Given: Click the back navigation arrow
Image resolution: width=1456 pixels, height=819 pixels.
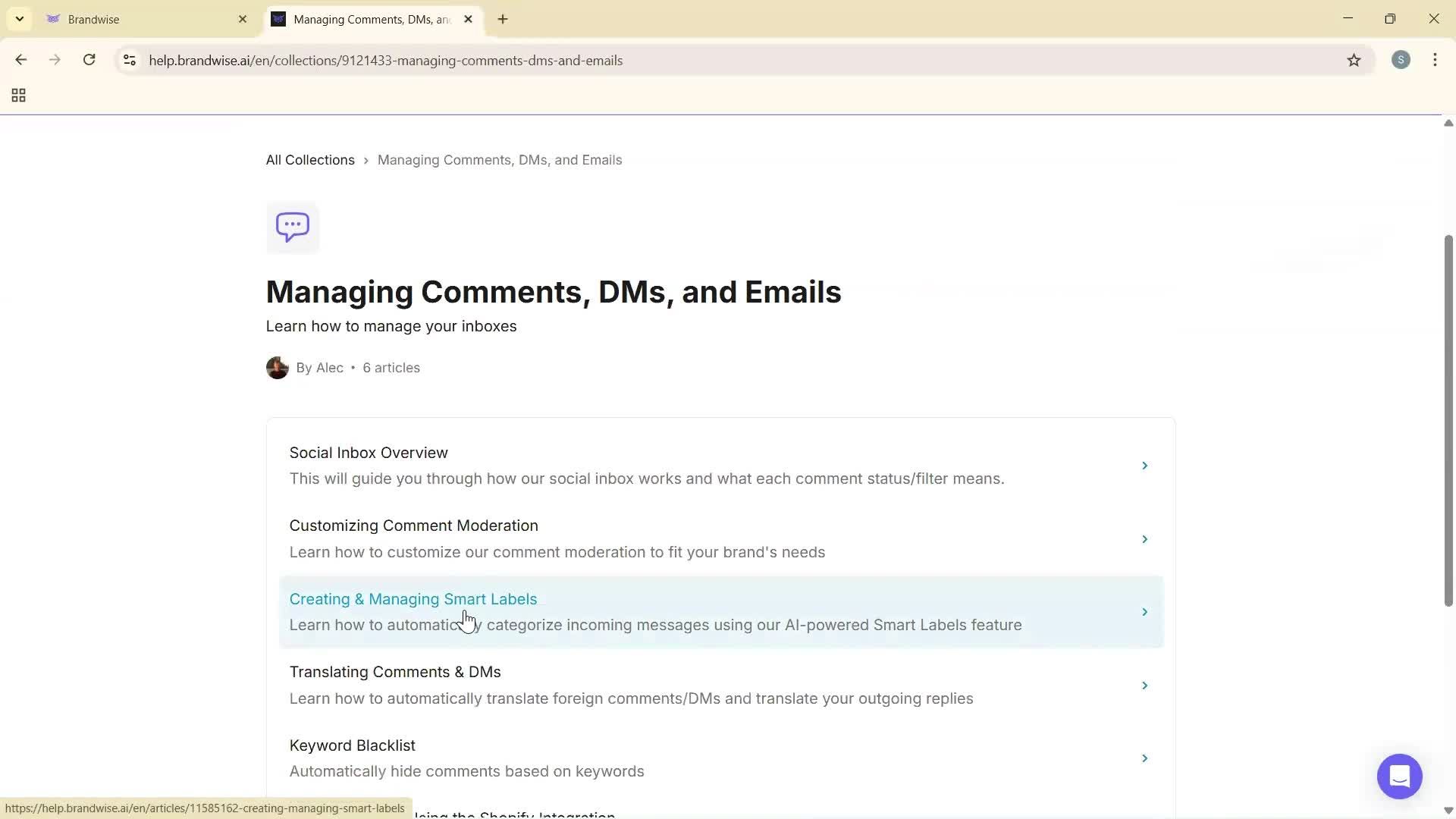Looking at the screenshot, I should [x=21, y=60].
